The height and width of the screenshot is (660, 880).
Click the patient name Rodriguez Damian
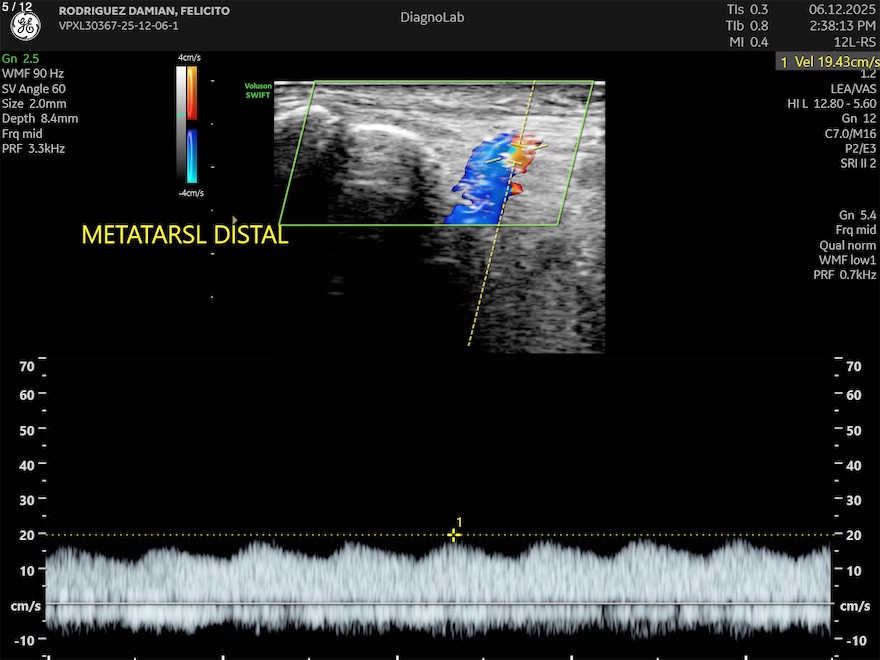[144, 11]
